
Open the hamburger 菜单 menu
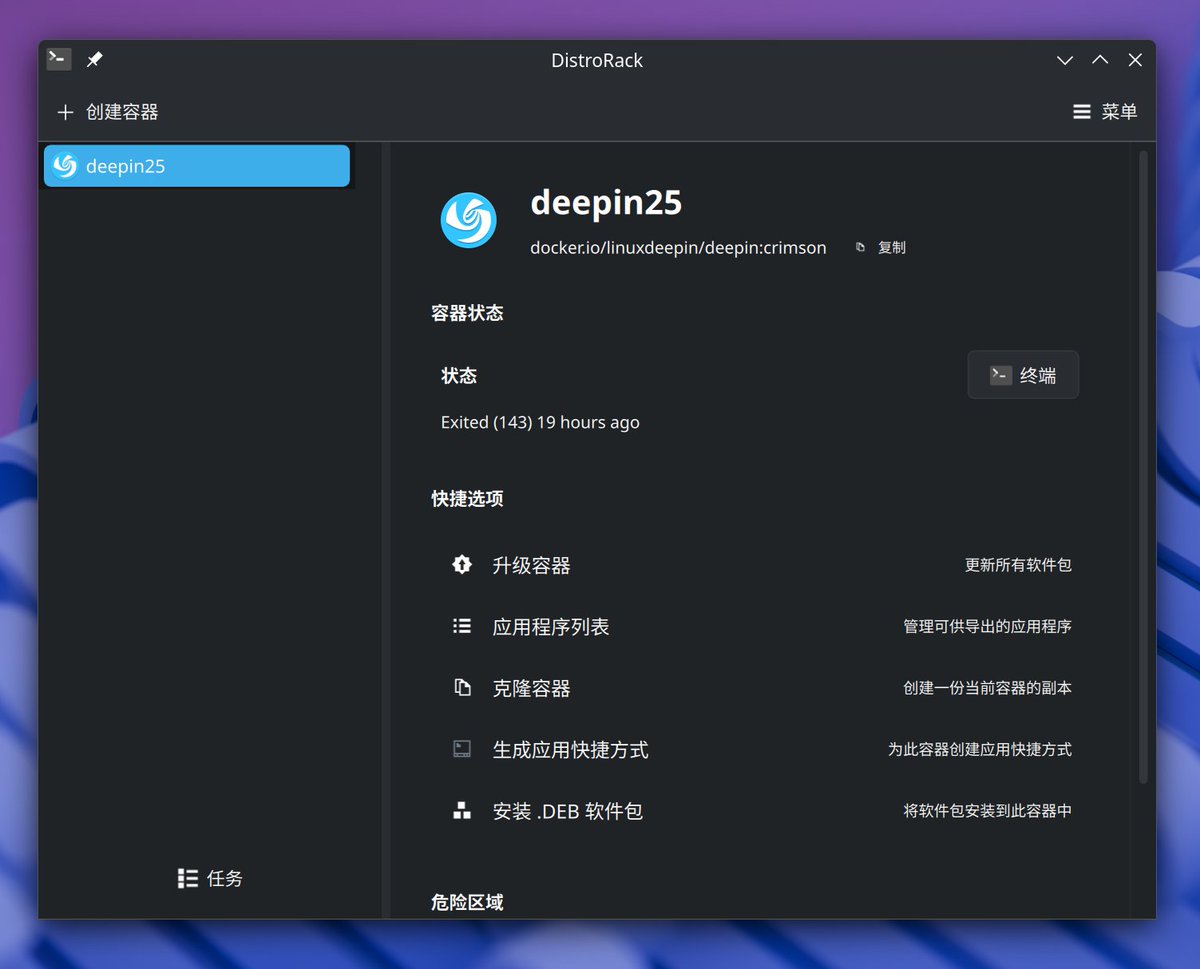[1105, 112]
